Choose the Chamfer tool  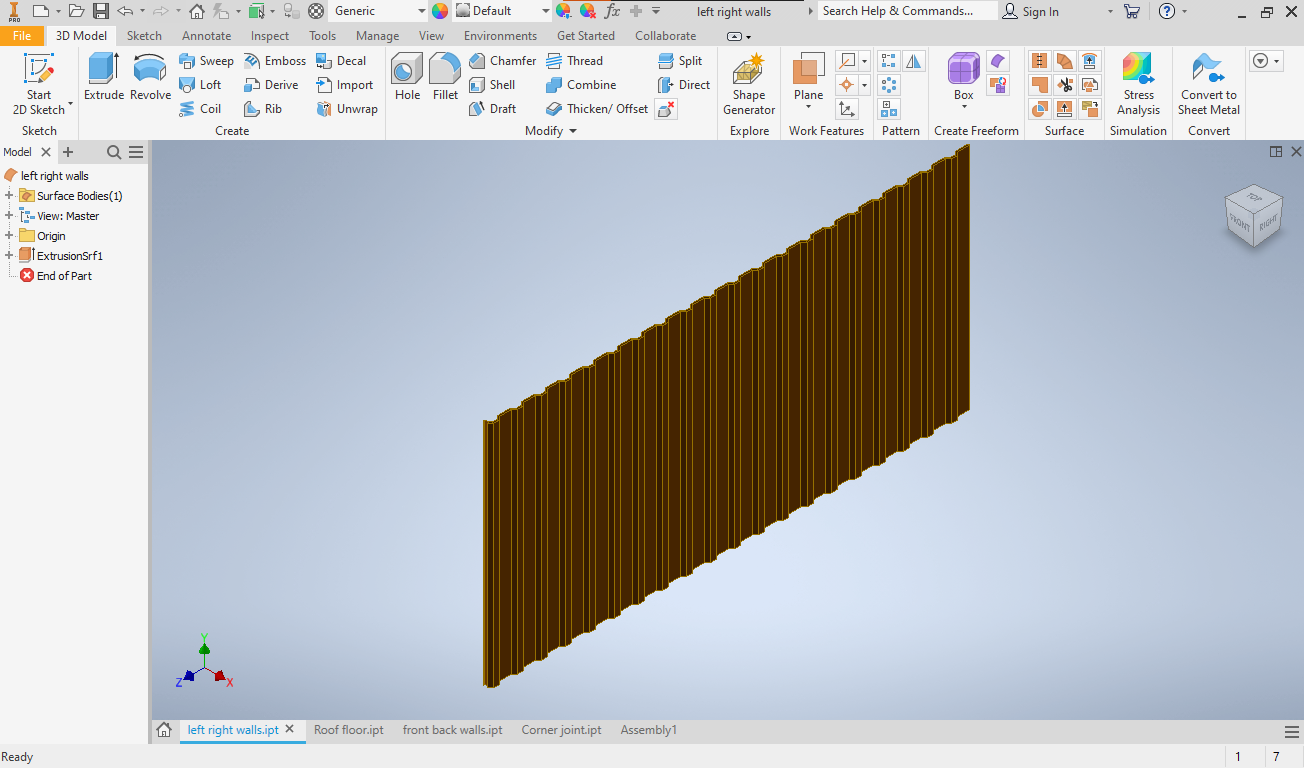pyautogui.click(x=502, y=61)
